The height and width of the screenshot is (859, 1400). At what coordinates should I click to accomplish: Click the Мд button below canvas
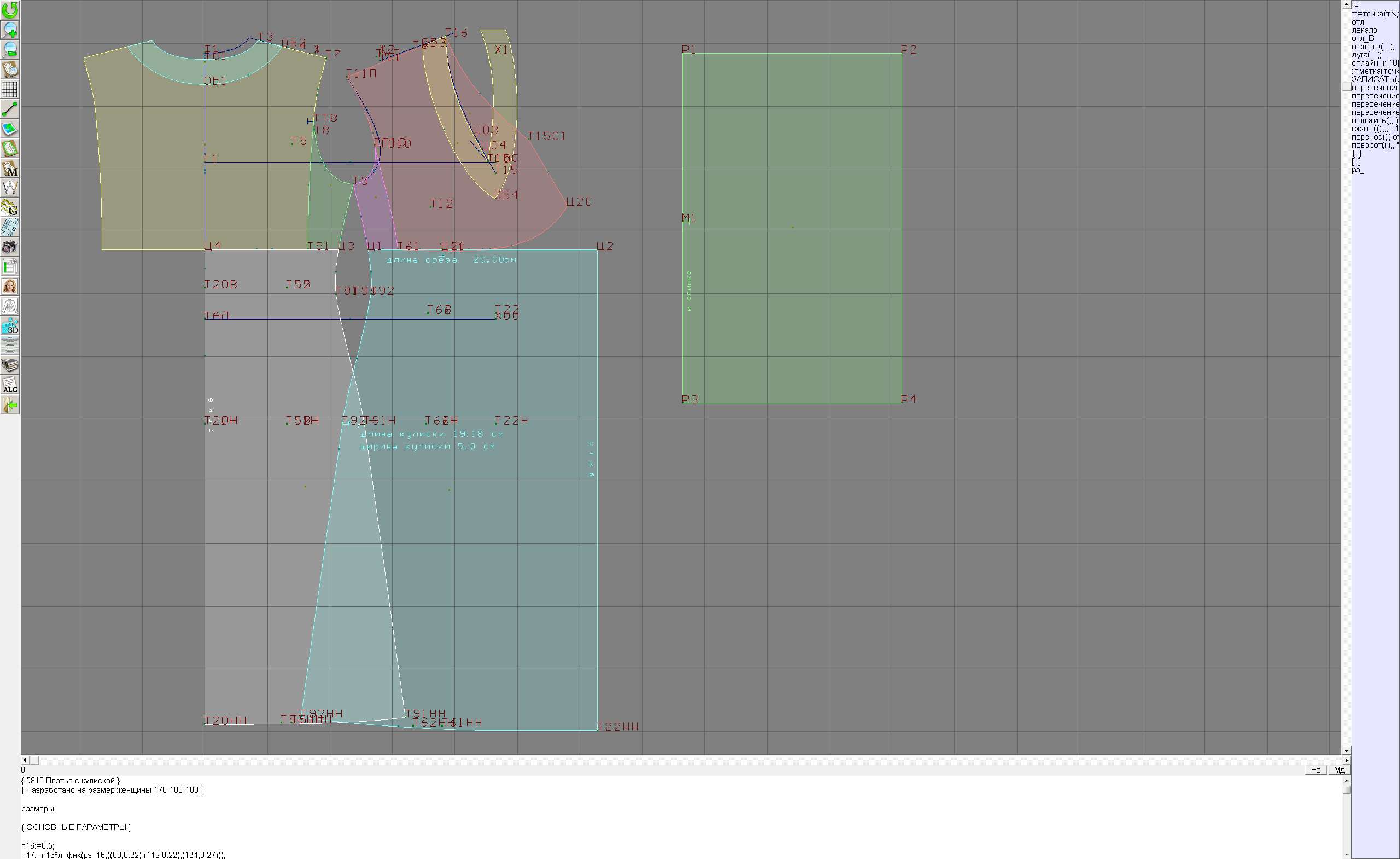tap(1339, 770)
